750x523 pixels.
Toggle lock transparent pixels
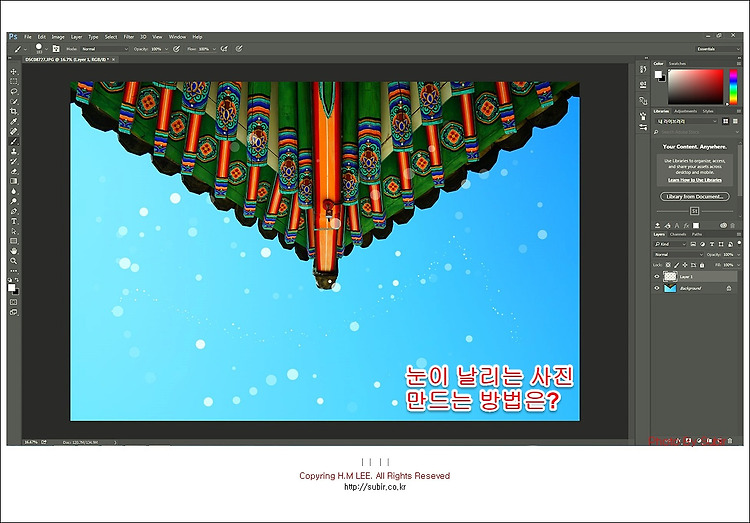(x=668, y=265)
